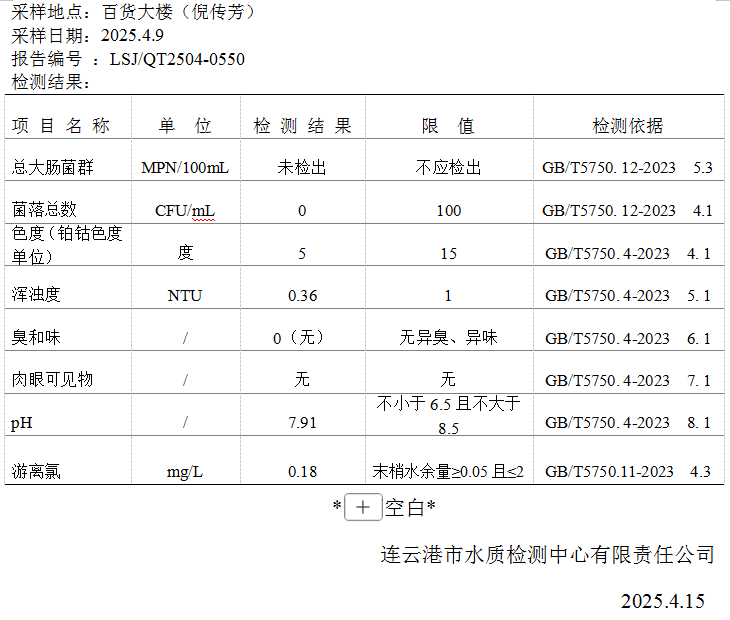The image size is (730, 620).
Task: Select the 项目名称 column header
Action: (61, 126)
